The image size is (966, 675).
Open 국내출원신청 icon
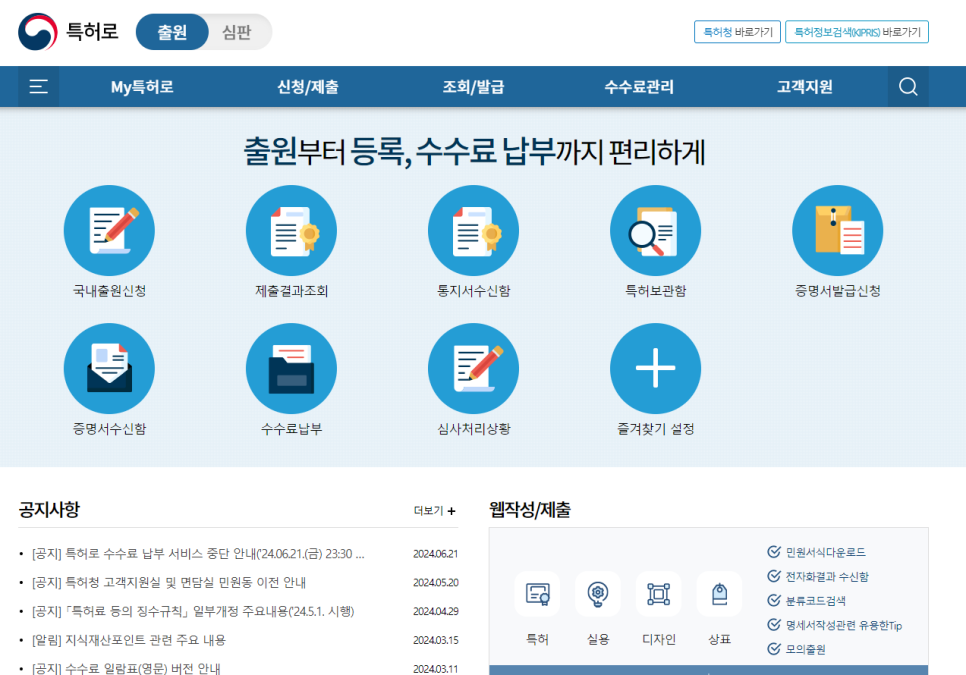click(109, 231)
